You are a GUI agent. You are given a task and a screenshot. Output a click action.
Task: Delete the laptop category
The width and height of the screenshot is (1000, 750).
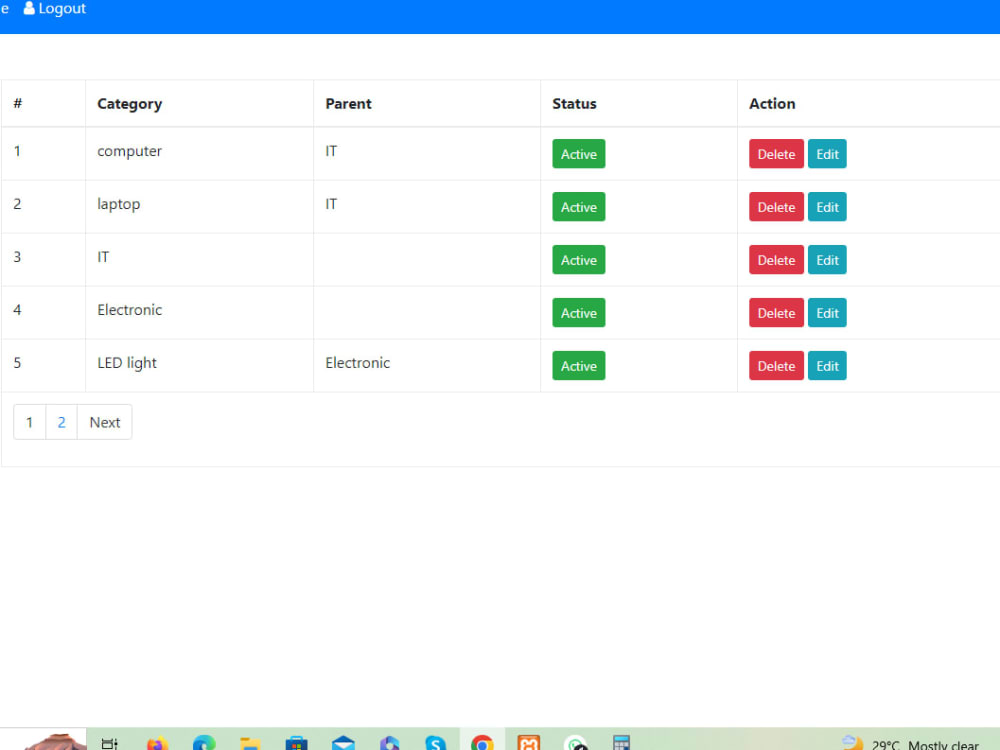tap(776, 207)
